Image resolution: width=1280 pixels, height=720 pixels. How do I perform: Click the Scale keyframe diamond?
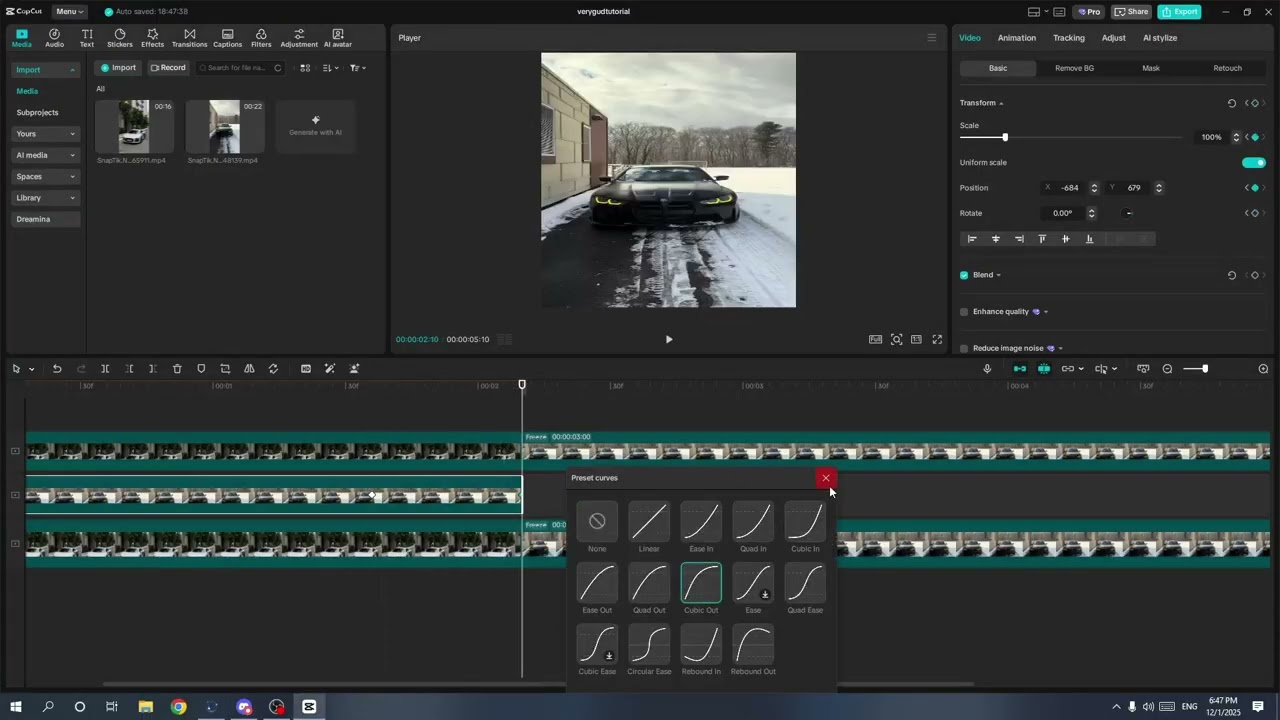(x=1255, y=137)
